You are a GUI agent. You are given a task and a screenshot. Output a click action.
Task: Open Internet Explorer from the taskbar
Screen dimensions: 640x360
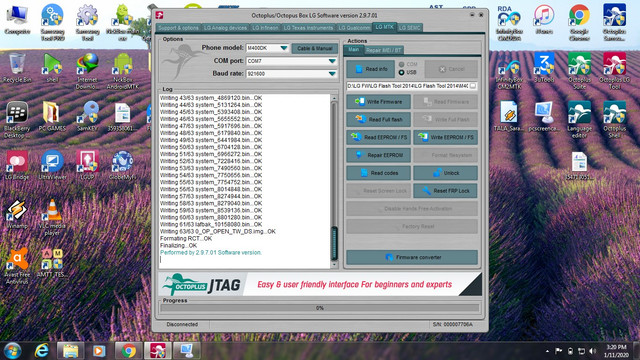point(42,351)
